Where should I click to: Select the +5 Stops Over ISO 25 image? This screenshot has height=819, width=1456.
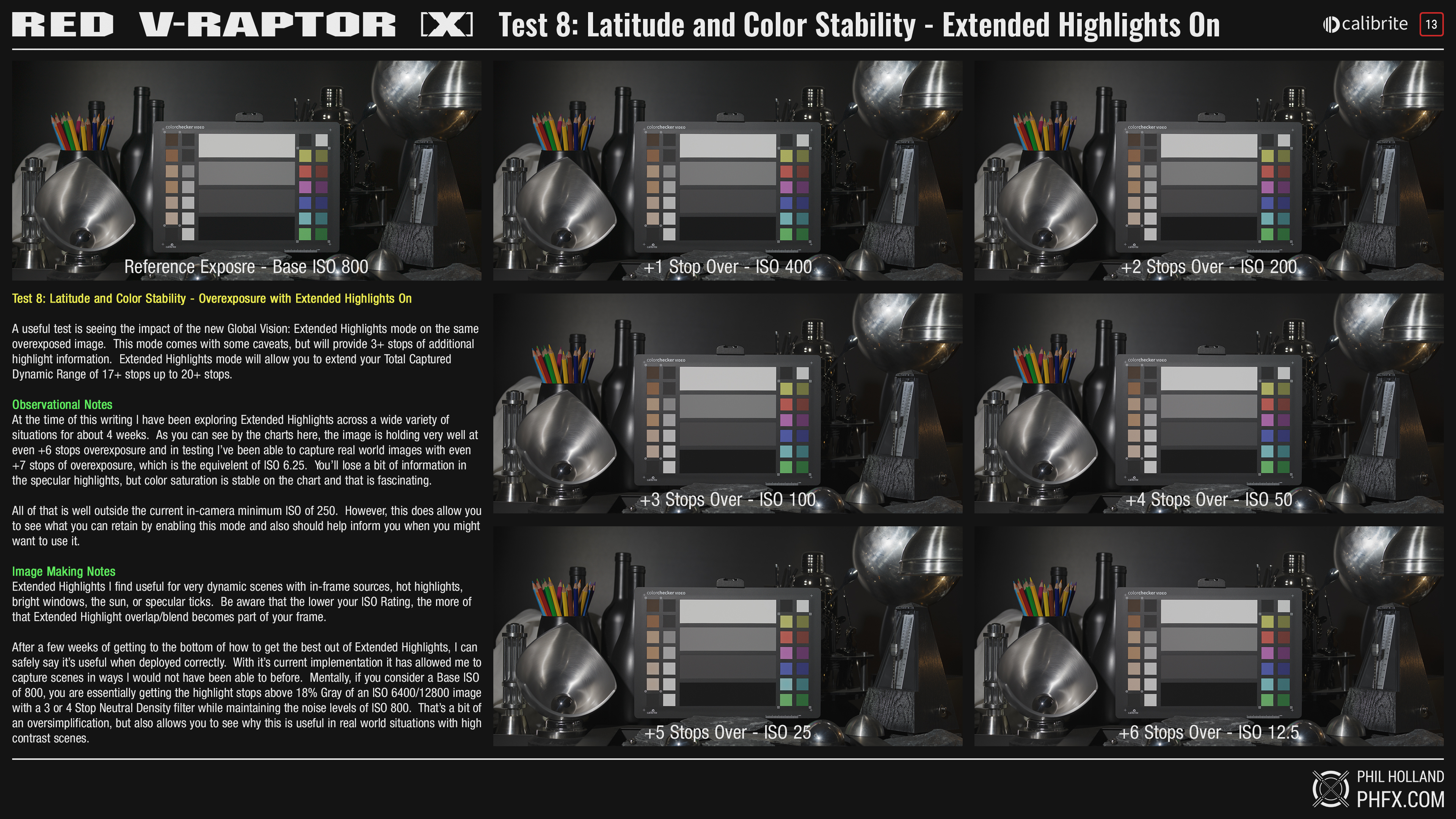[728, 636]
